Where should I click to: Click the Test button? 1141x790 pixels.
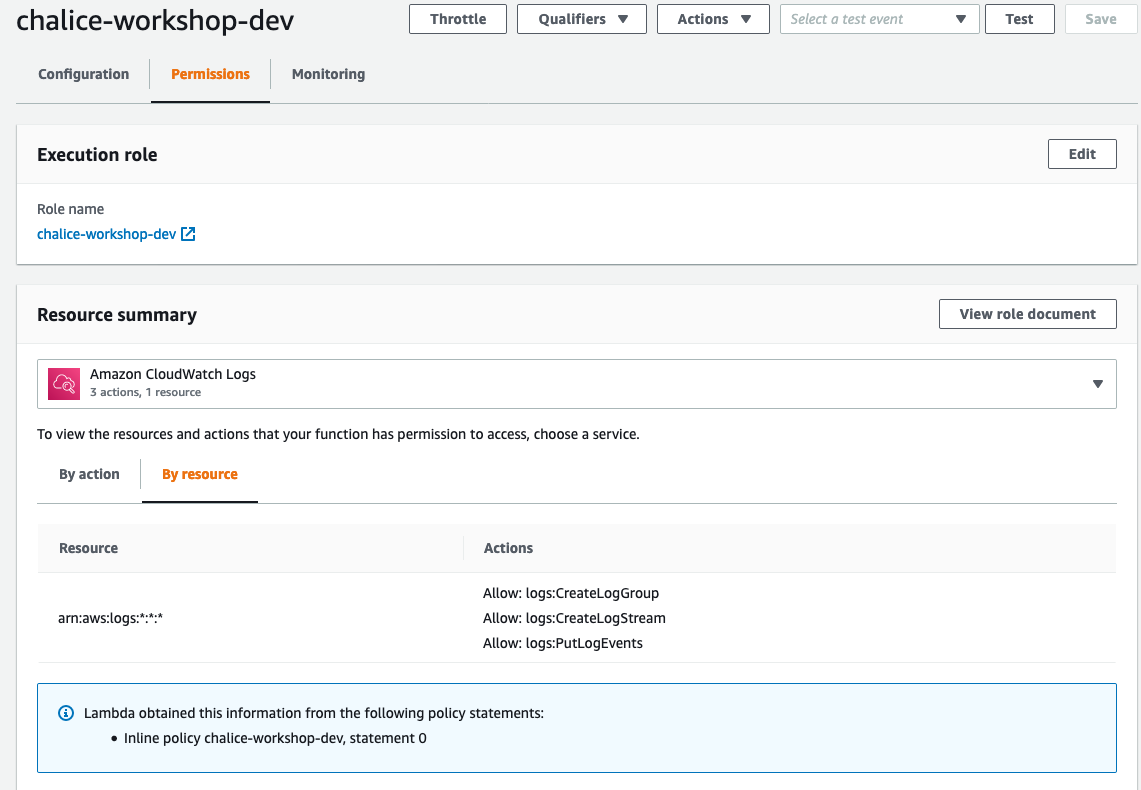(x=1019, y=19)
